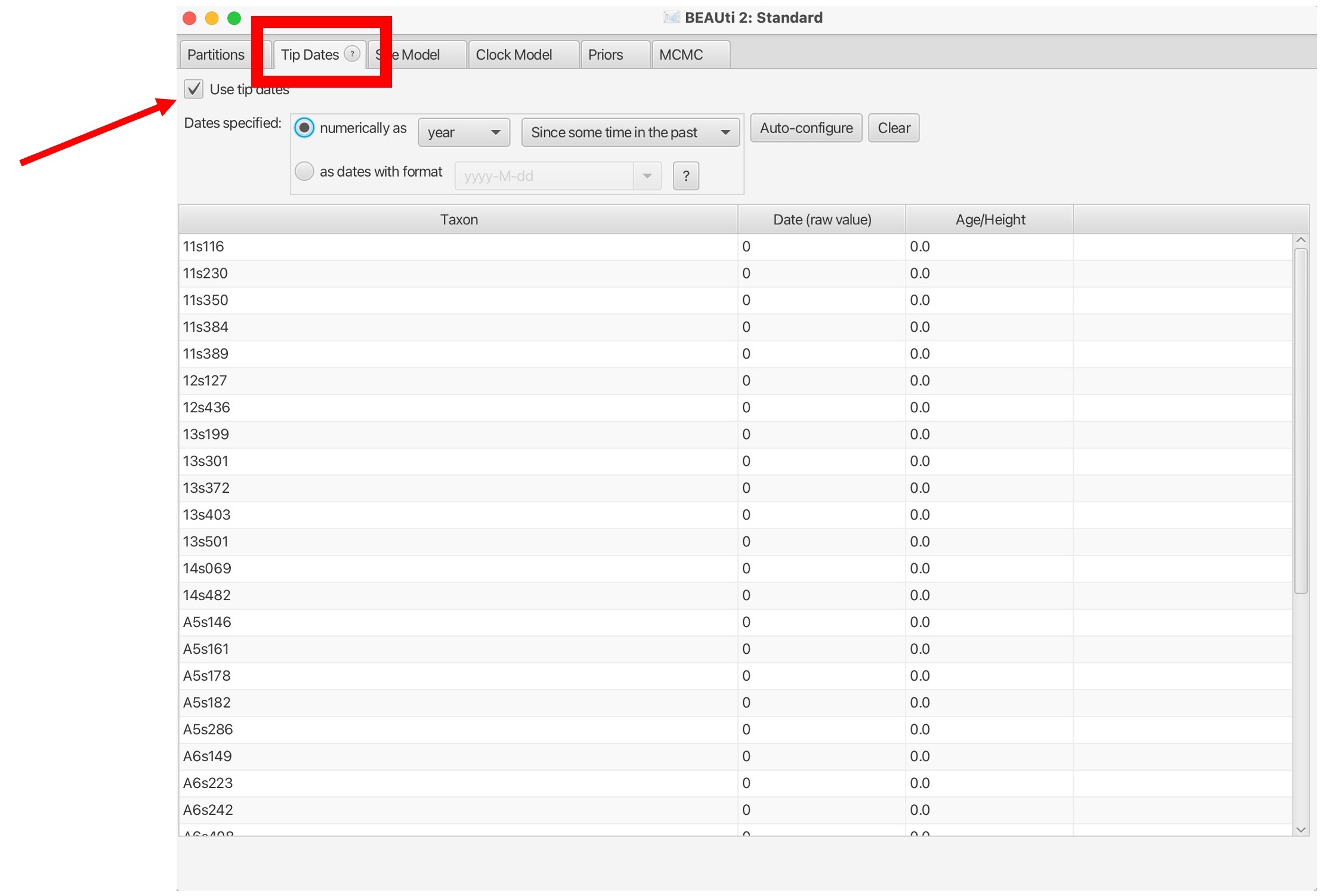Select taxon row 13s501
Image resolution: width=1325 pixels, height=896 pixels.
tap(735, 542)
